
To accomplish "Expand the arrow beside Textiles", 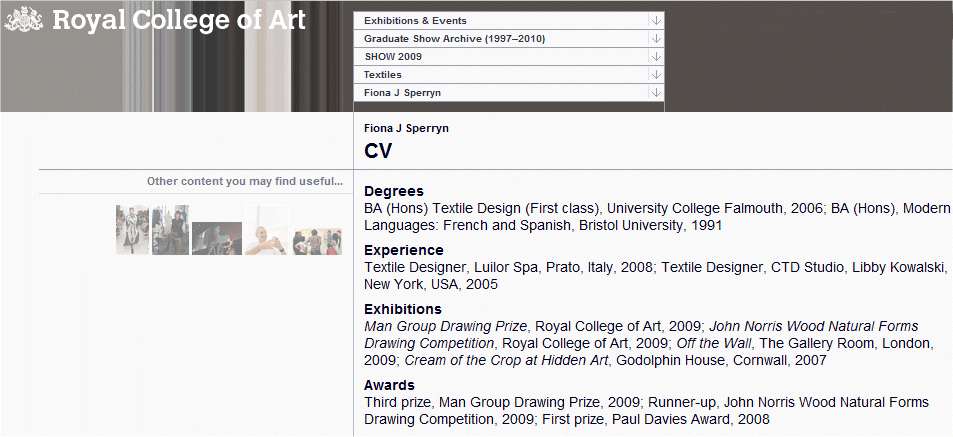I will (656, 75).
